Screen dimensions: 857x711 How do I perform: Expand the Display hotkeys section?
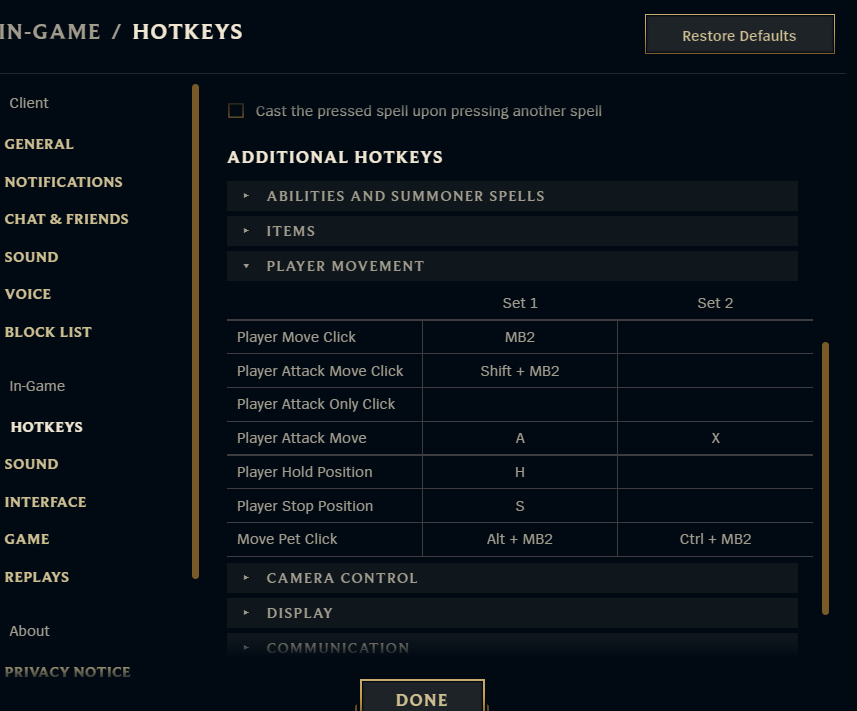click(299, 613)
